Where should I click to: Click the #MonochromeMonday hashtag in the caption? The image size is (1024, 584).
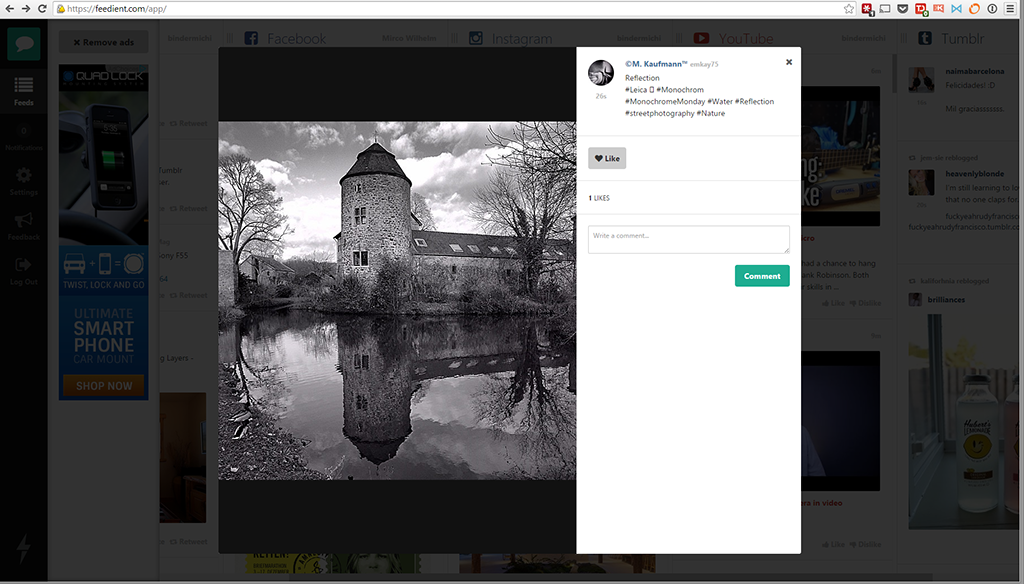(x=665, y=101)
